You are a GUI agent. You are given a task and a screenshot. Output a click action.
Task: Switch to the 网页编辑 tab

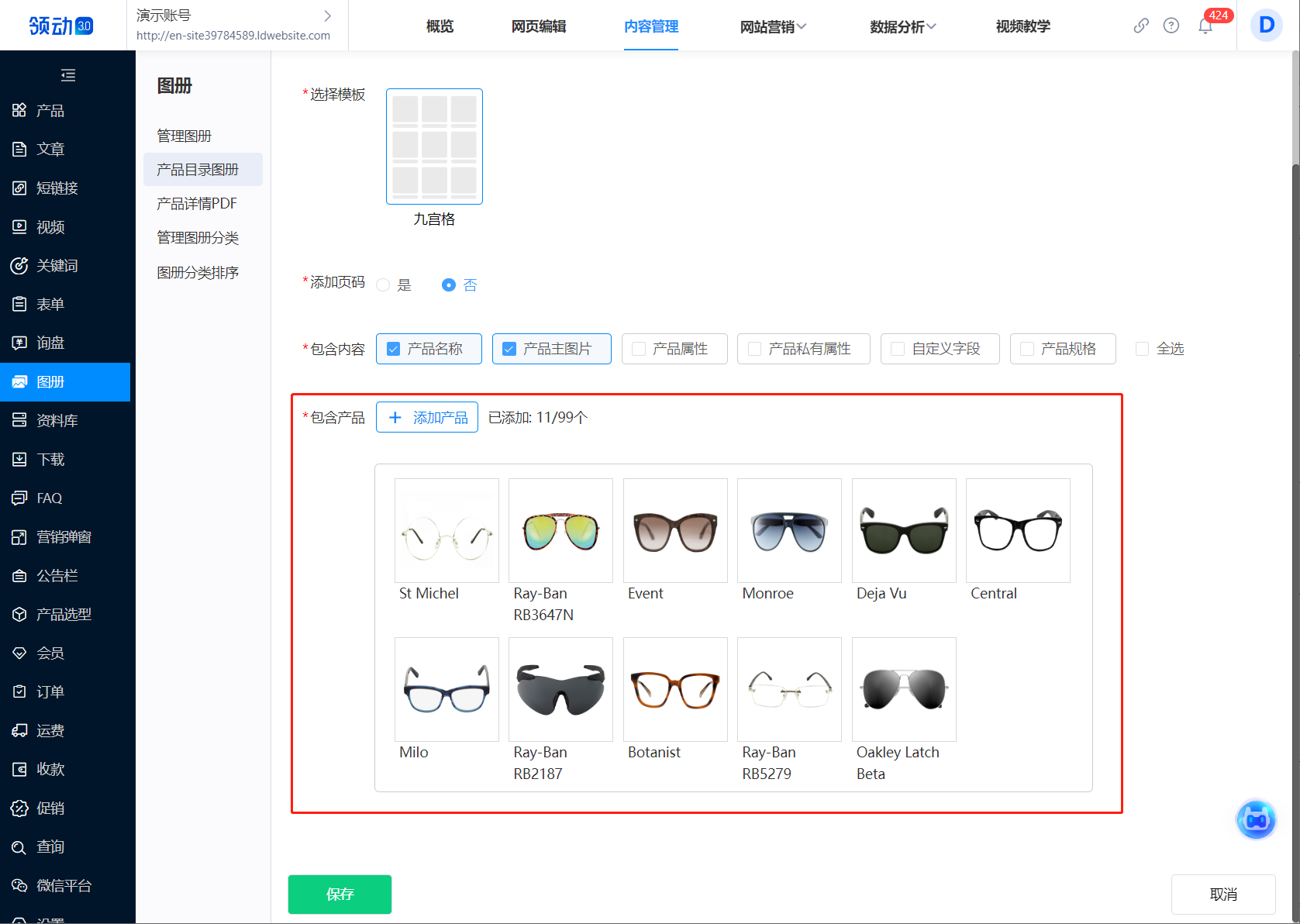click(x=539, y=26)
